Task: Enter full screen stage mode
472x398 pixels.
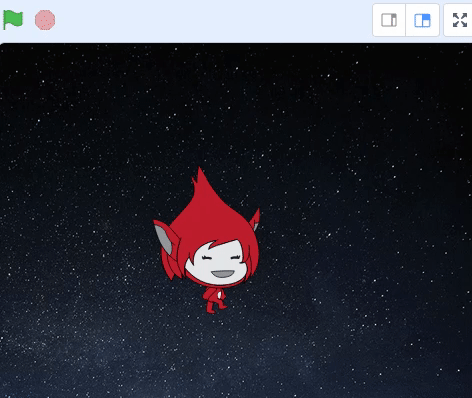Action: (460, 20)
